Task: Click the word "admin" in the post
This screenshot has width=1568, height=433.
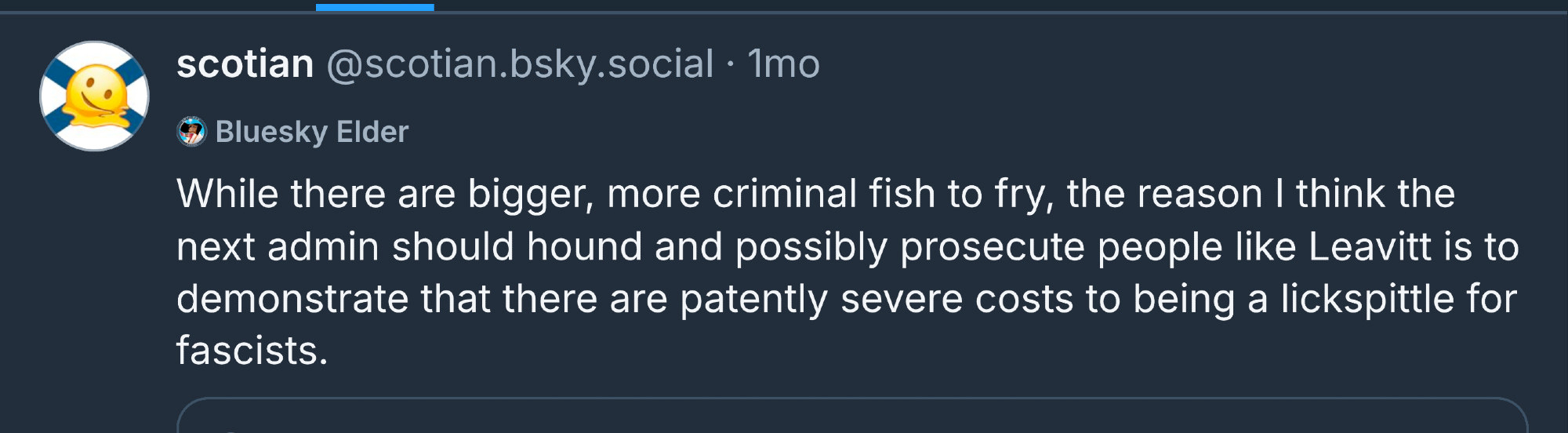Action: click(323, 246)
